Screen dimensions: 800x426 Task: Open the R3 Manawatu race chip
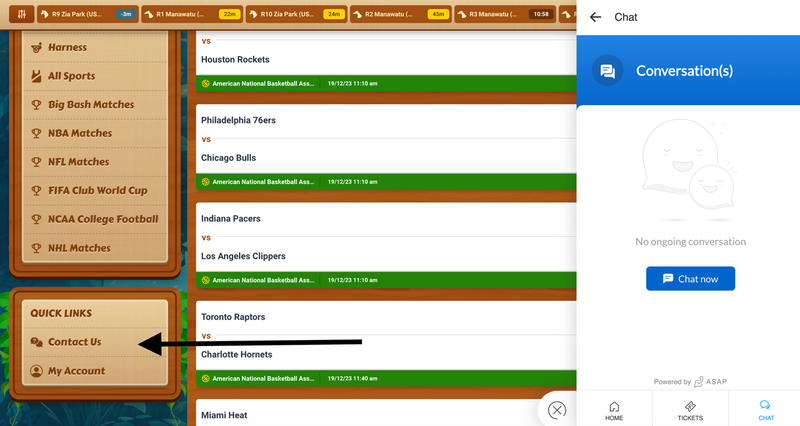pyautogui.click(x=505, y=14)
